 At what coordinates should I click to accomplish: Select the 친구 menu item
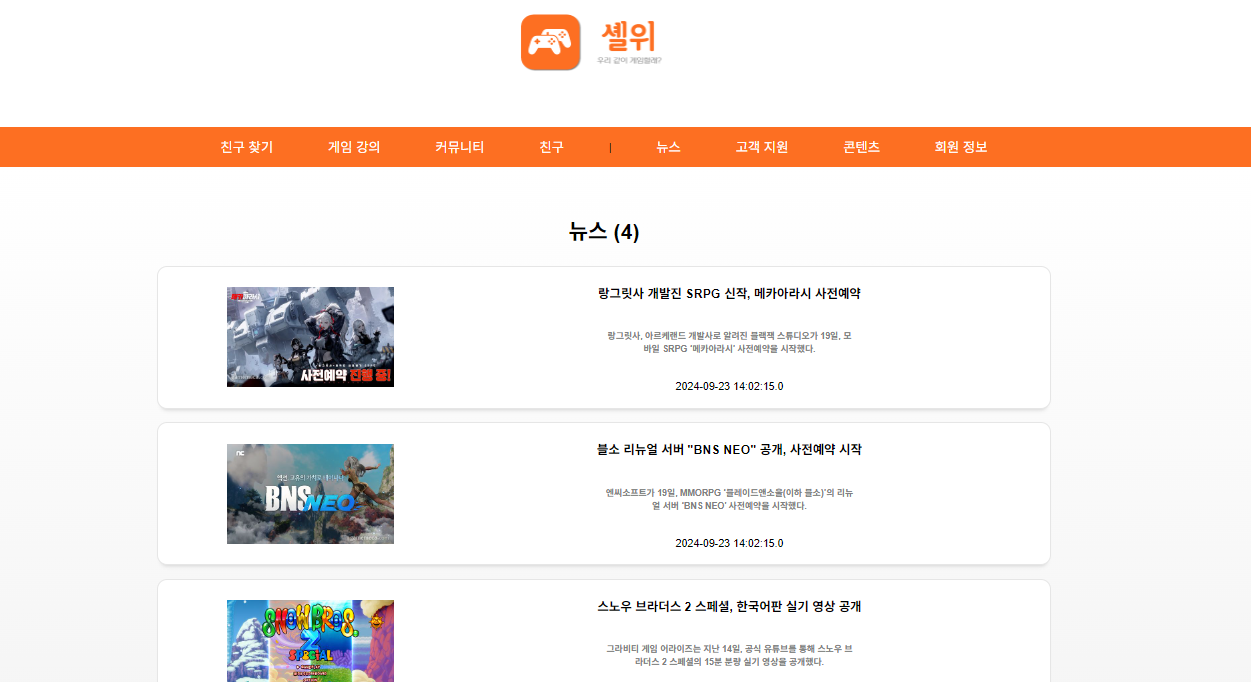coord(552,147)
